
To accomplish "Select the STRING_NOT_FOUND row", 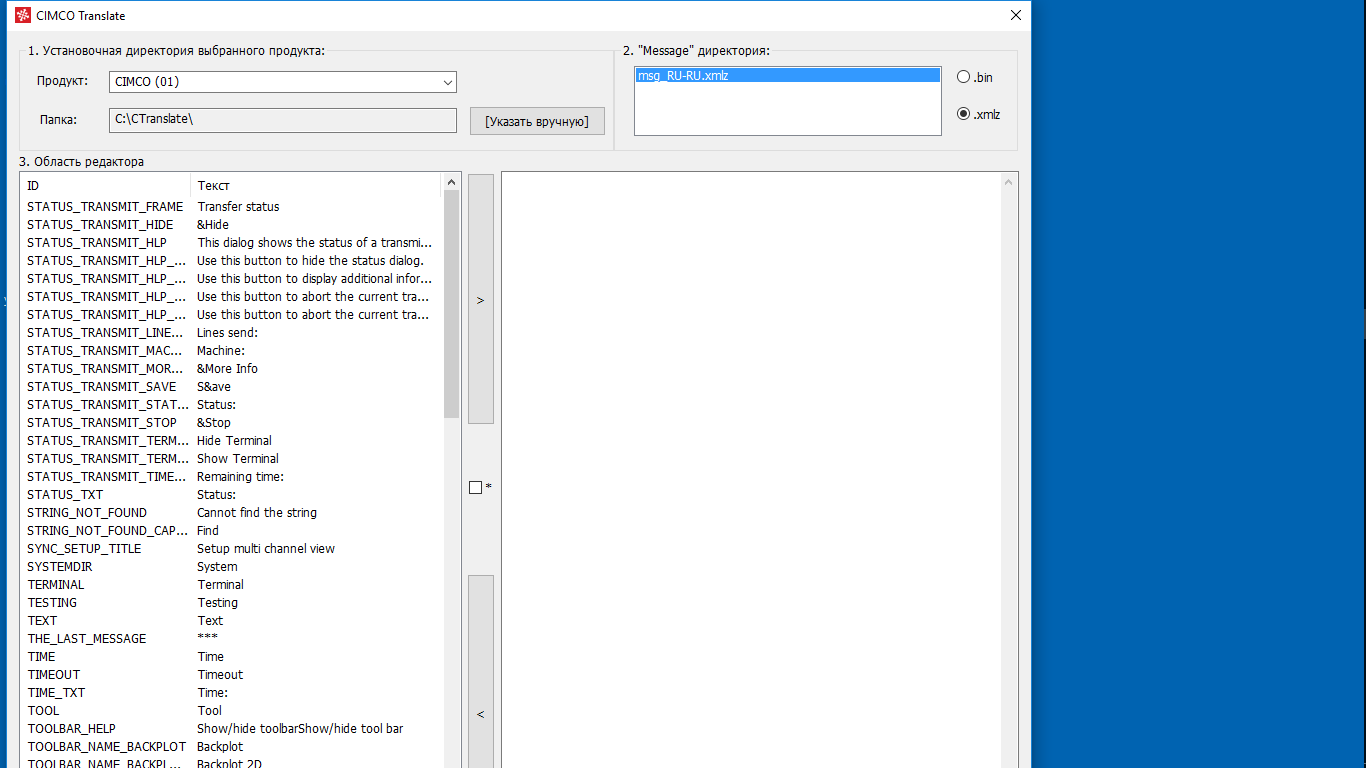I will coord(87,513).
